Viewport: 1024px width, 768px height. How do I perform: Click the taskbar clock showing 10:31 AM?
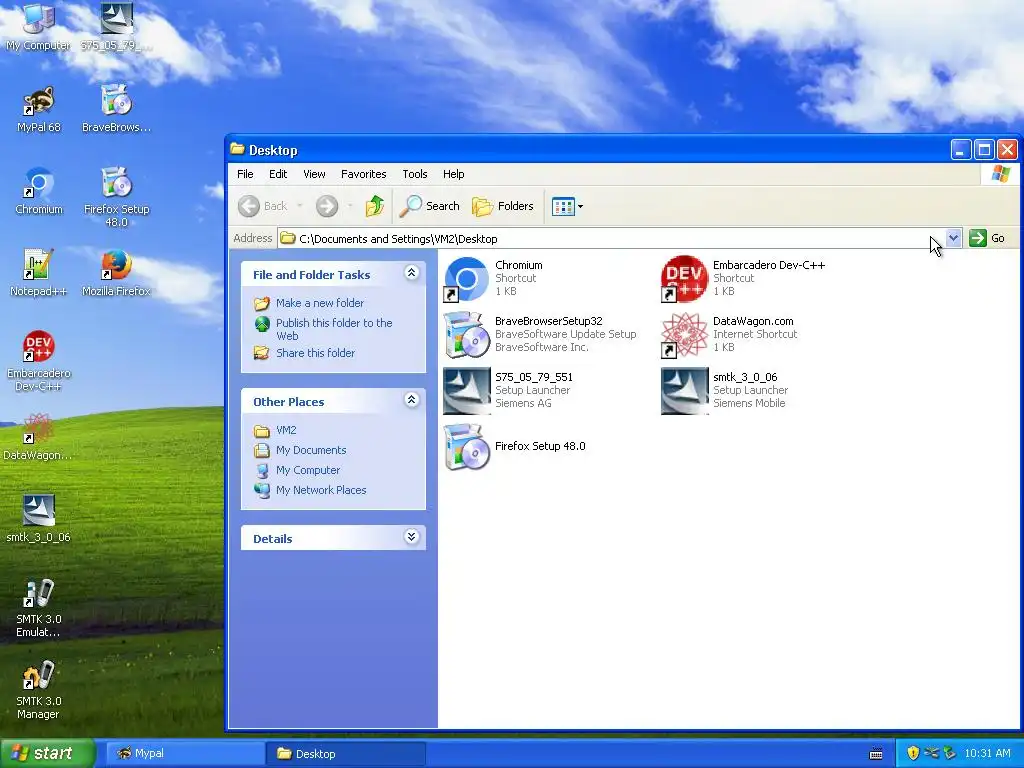(x=987, y=754)
